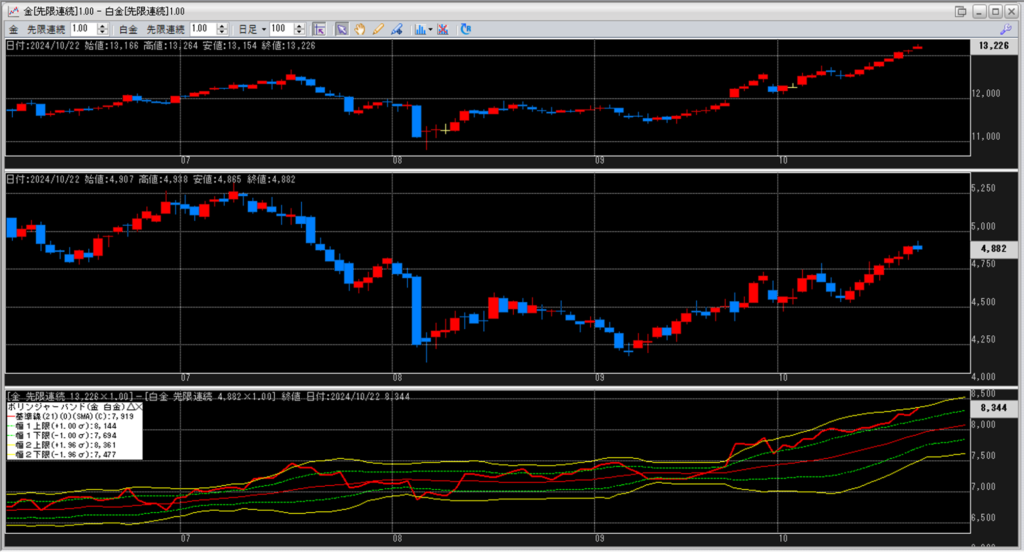Image resolution: width=1024 pixels, height=552 pixels.
Task: Close the Bollinger band legend box
Action: click(x=139, y=408)
